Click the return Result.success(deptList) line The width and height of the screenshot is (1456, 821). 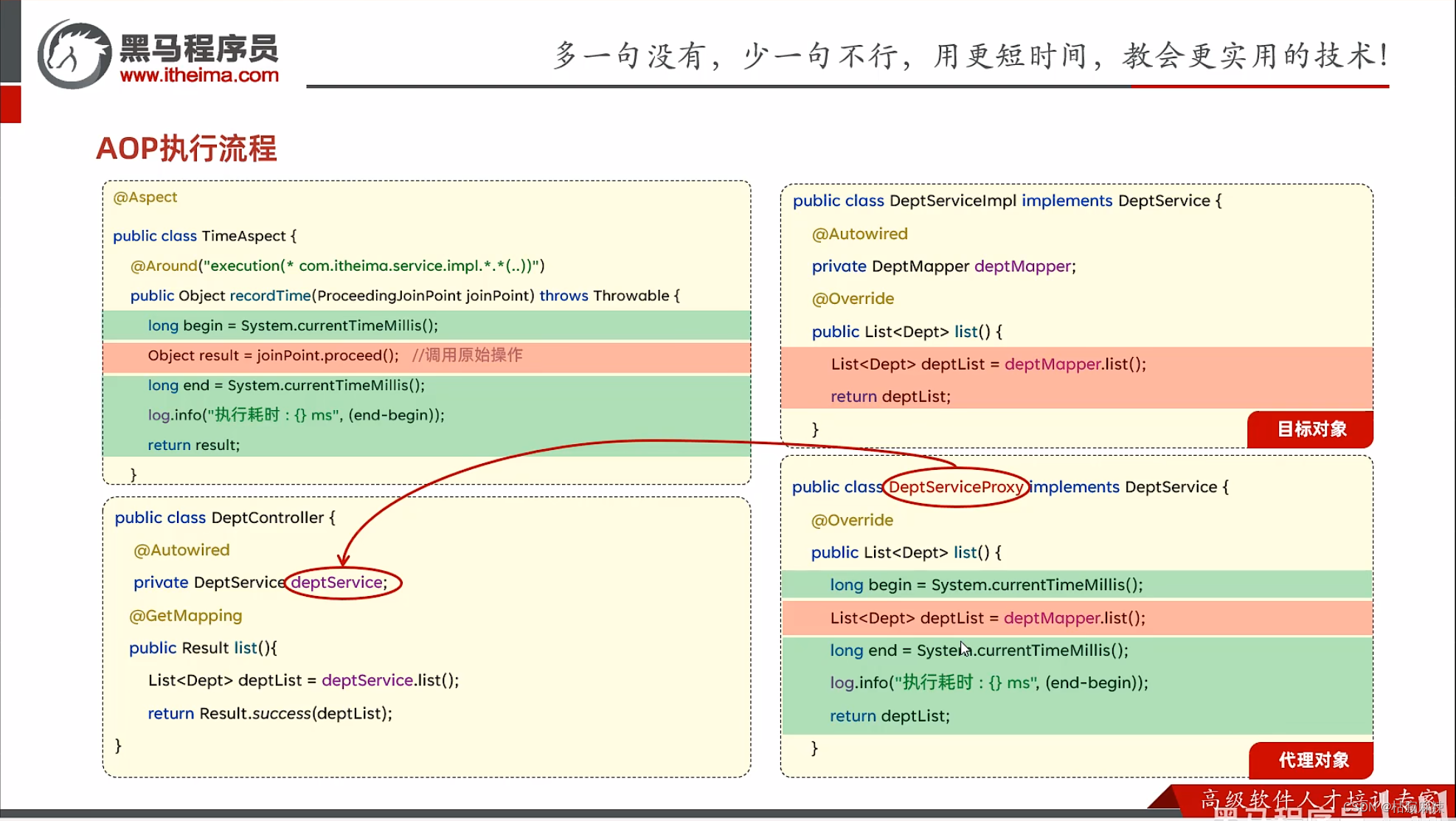(270, 713)
